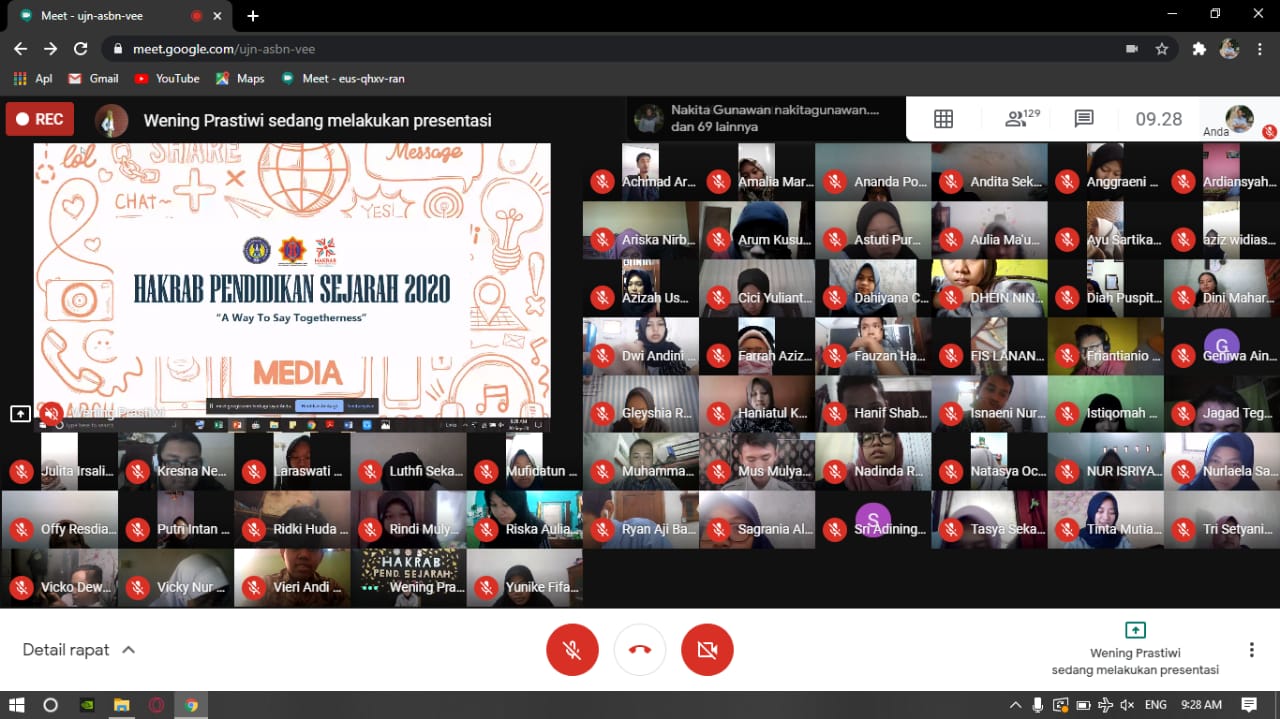
Task: Show hidden icons in system tray
Action: click(1016, 705)
